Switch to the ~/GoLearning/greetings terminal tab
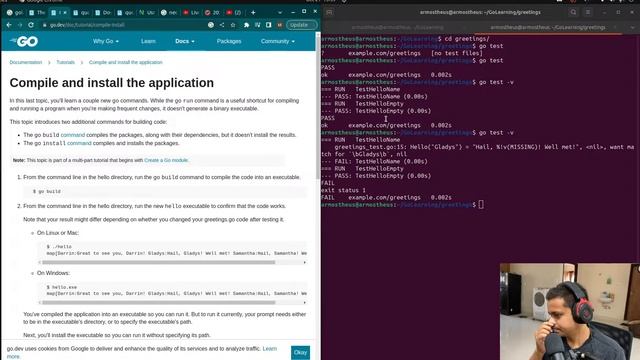Screen dimensions: 640x360 click(548, 27)
